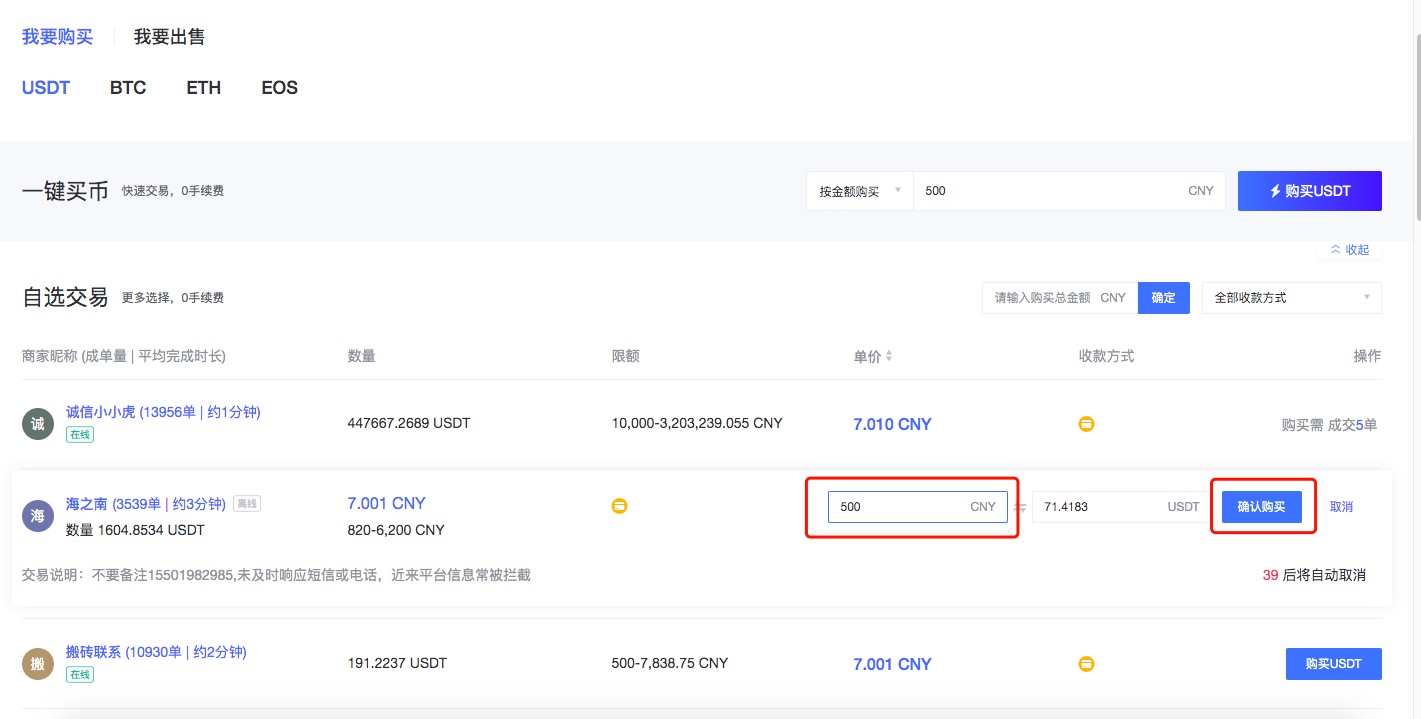Sort listings using the 单价 sort arrows
The image size is (1421, 719).
889,355
